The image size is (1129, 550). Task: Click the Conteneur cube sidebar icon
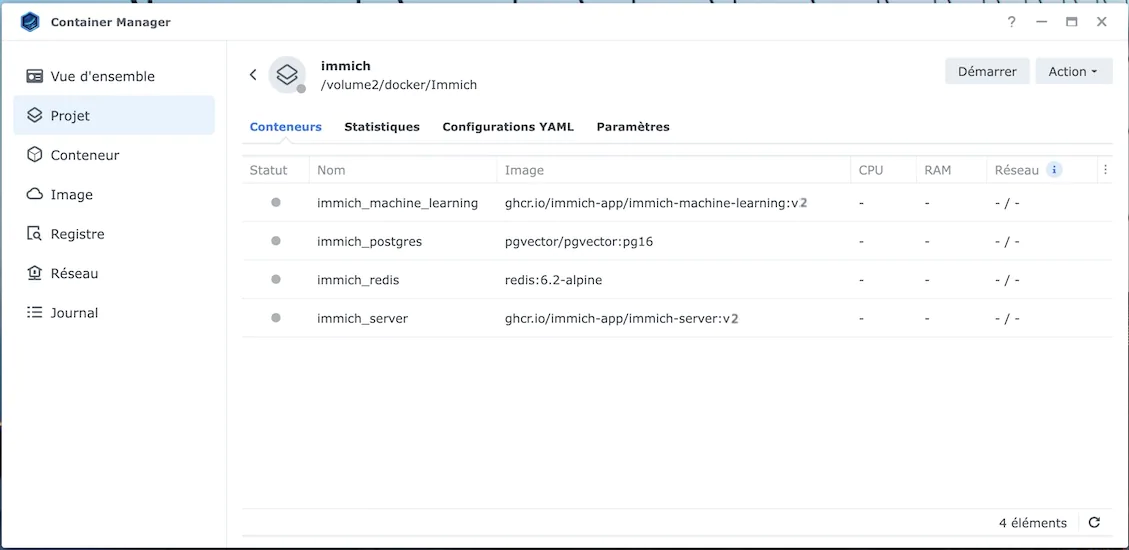click(x=34, y=155)
